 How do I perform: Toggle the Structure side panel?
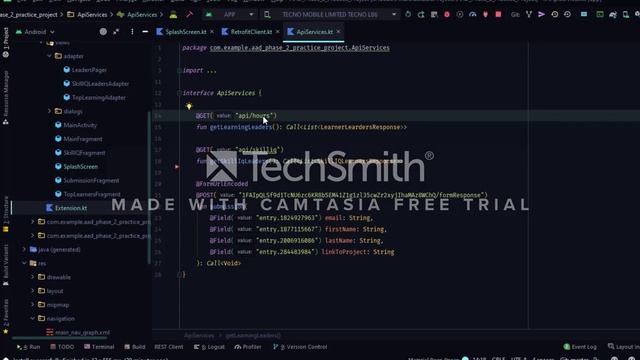coord(6,214)
